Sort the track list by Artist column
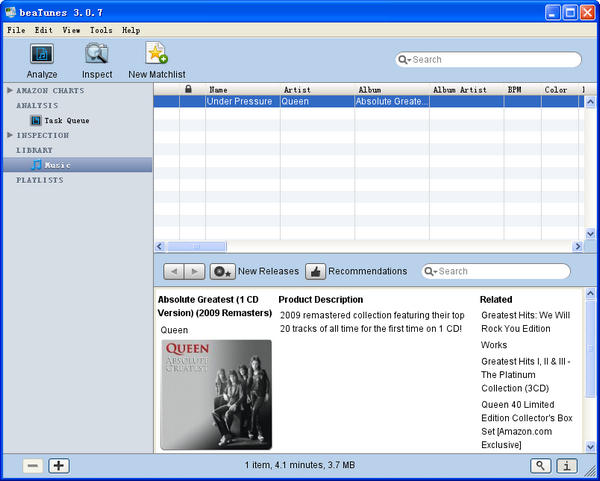 tap(315, 90)
